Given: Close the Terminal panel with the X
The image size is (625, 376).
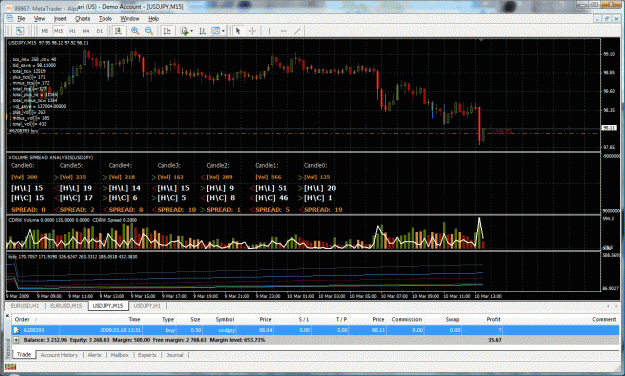Looking at the screenshot, I should point(7,315).
